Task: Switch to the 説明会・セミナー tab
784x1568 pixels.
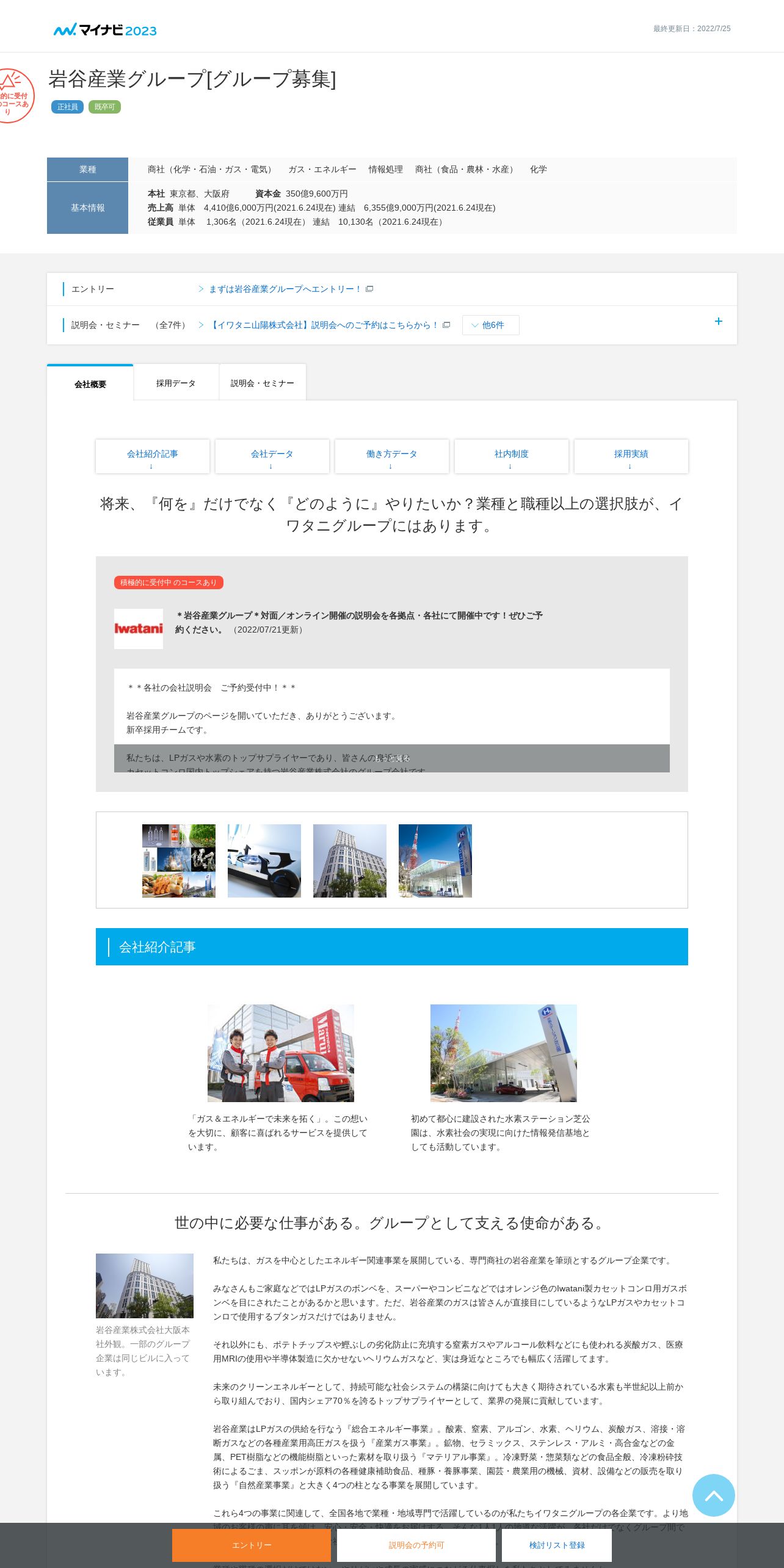Action: (x=263, y=383)
